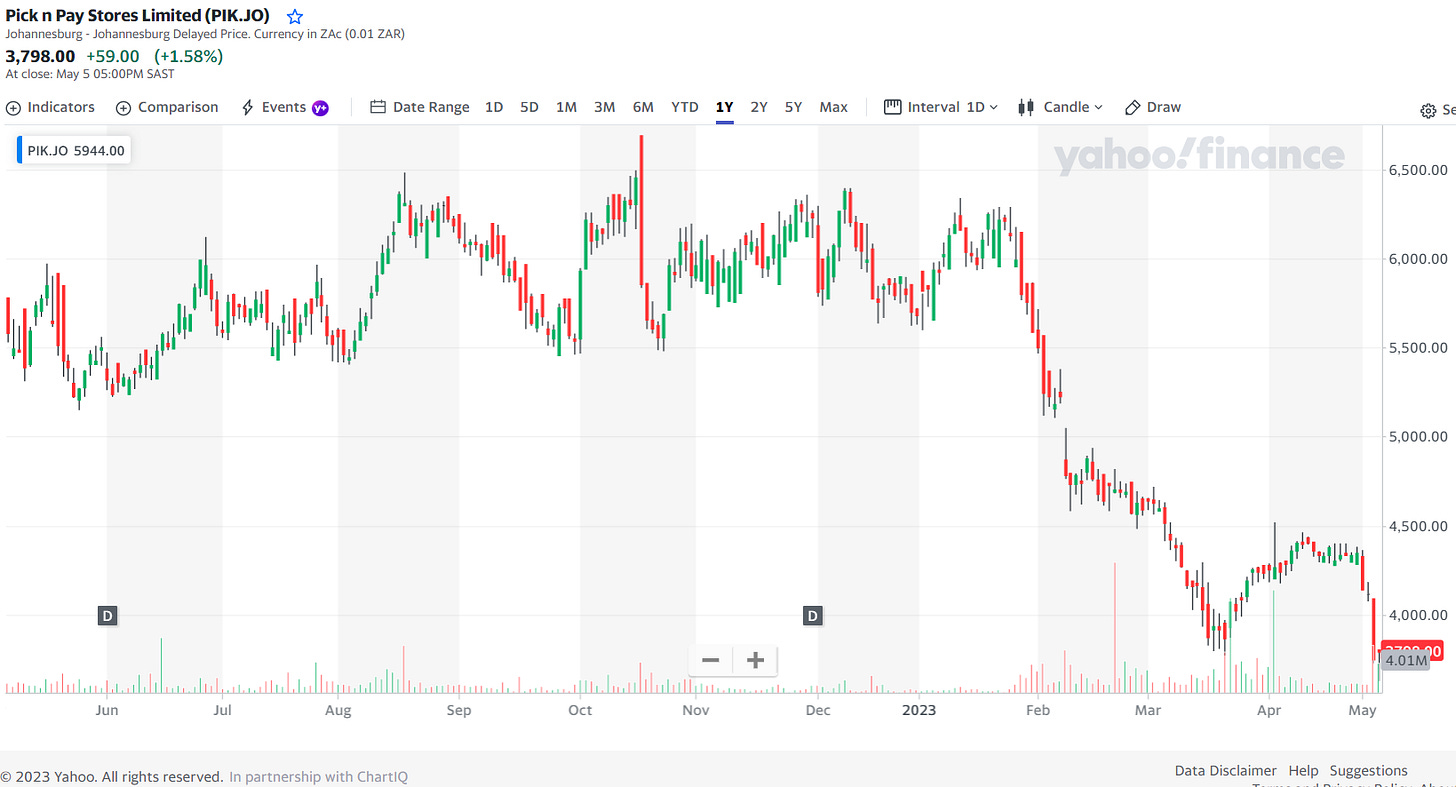
Task: Select the YTD range
Action: 685,107
